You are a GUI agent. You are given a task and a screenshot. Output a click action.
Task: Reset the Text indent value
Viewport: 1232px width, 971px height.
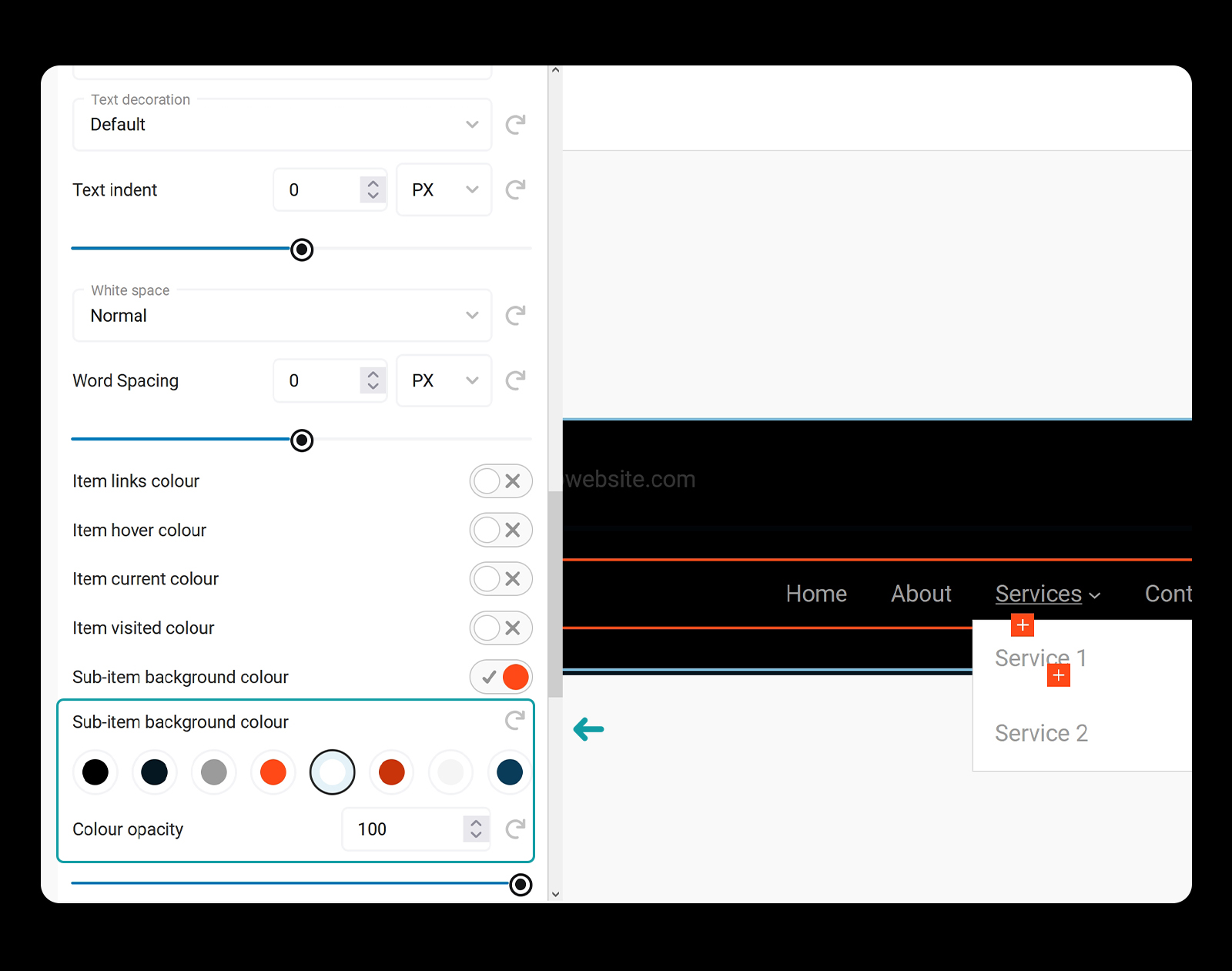click(515, 189)
